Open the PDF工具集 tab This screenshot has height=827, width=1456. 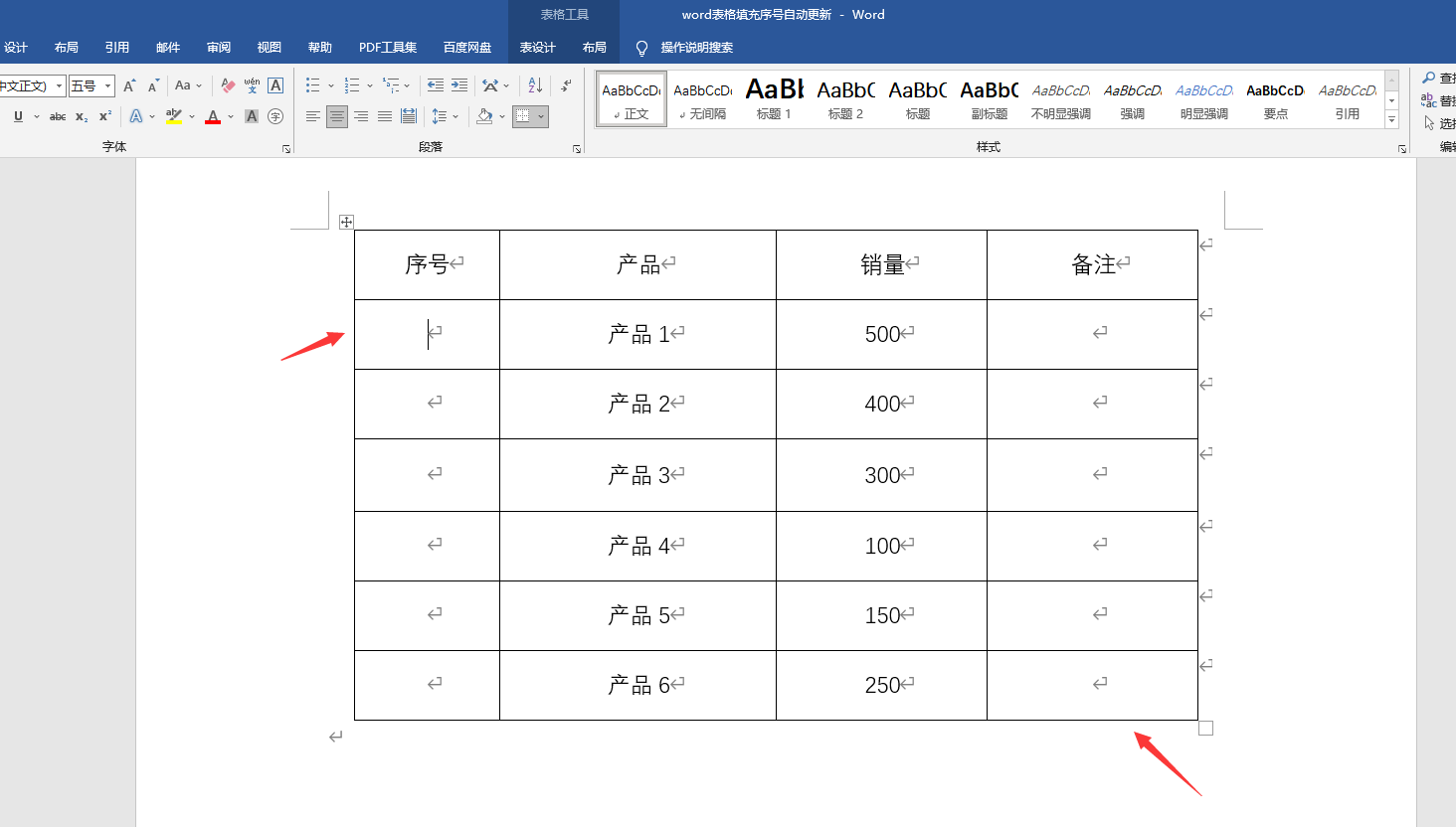tap(388, 48)
